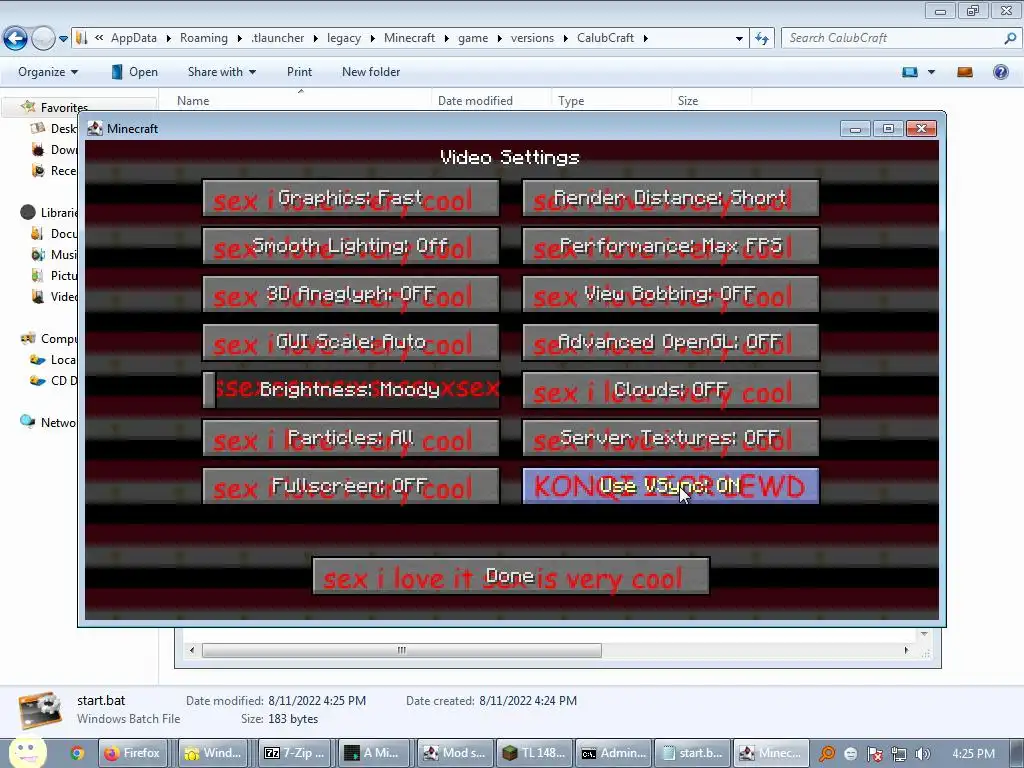This screenshot has width=1024, height=768.
Task: Toggle Smooth Lighting: Off option
Action: [x=351, y=246]
